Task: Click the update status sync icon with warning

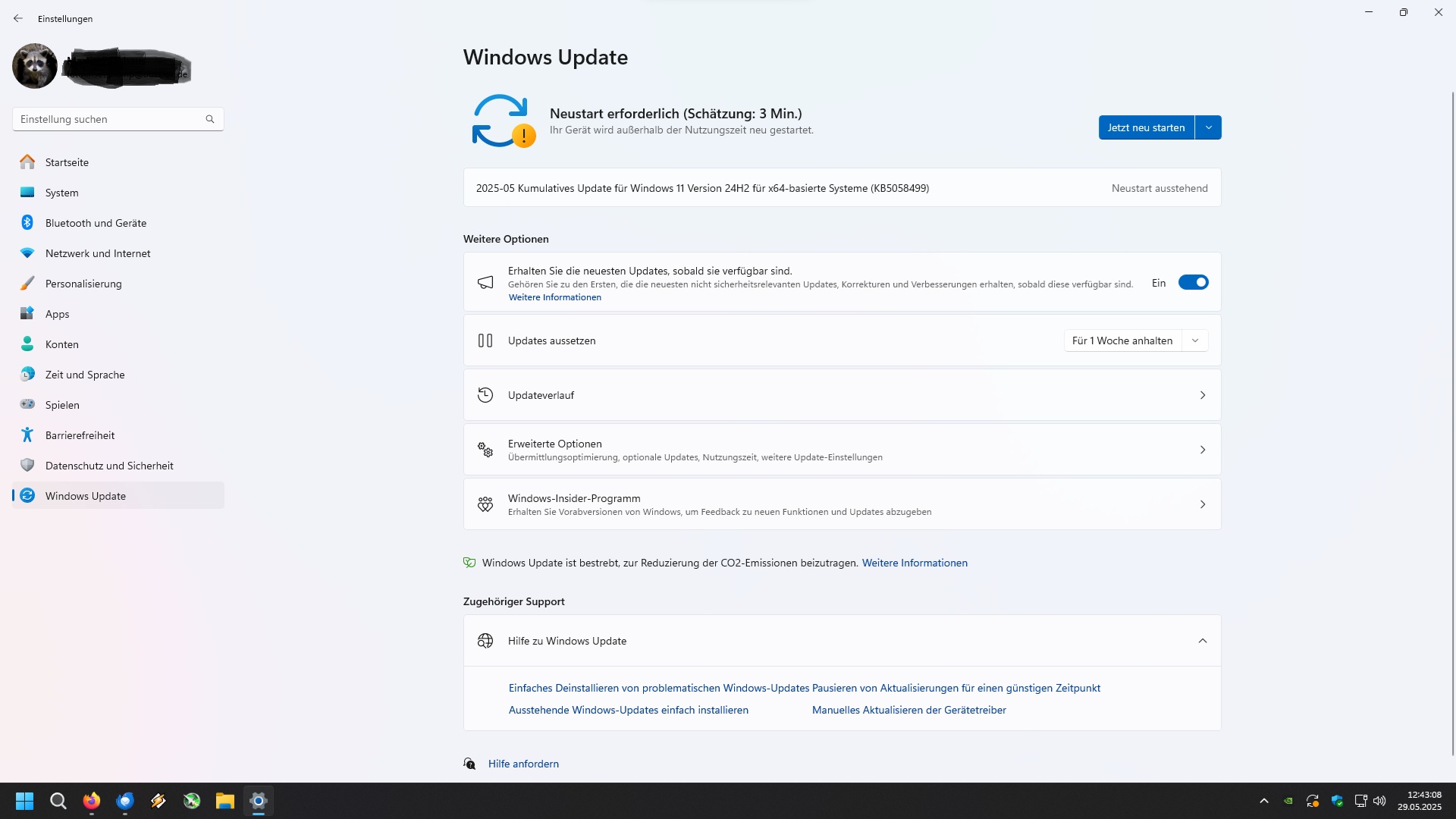Action: [x=503, y=121]
